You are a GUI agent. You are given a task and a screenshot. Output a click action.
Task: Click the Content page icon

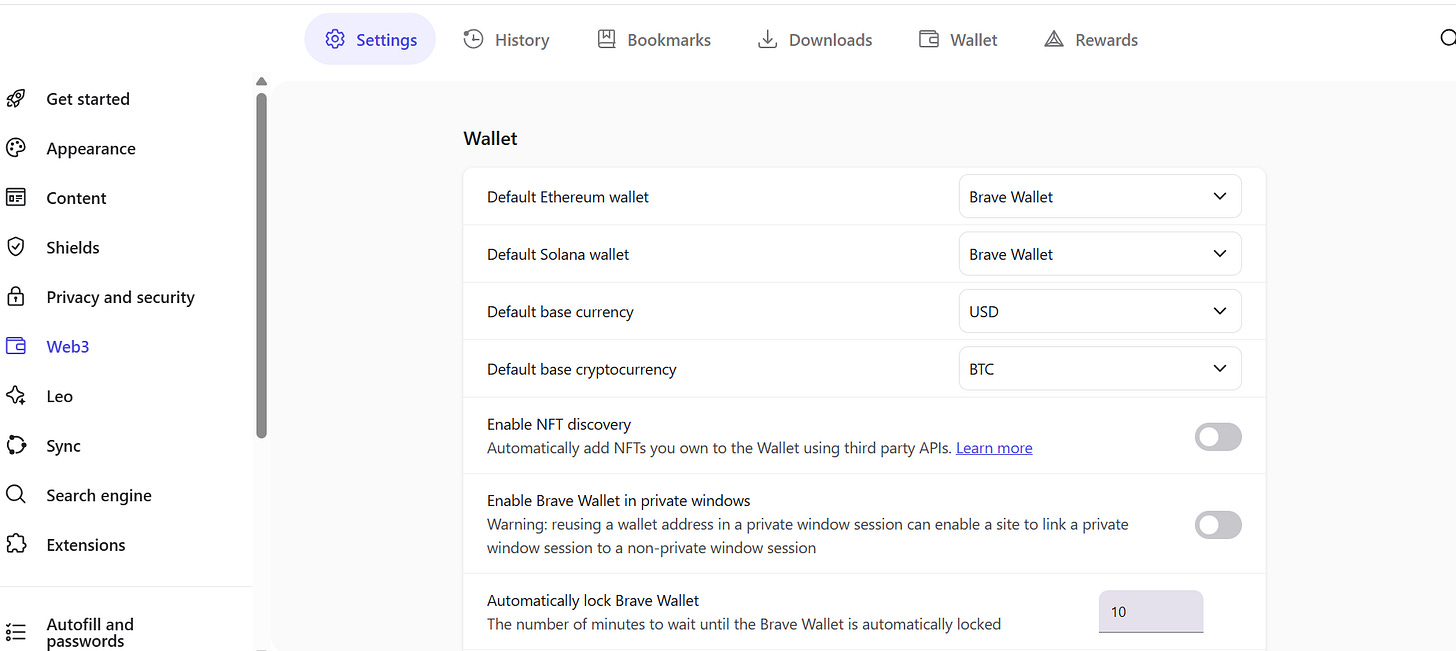pos(16,197)
